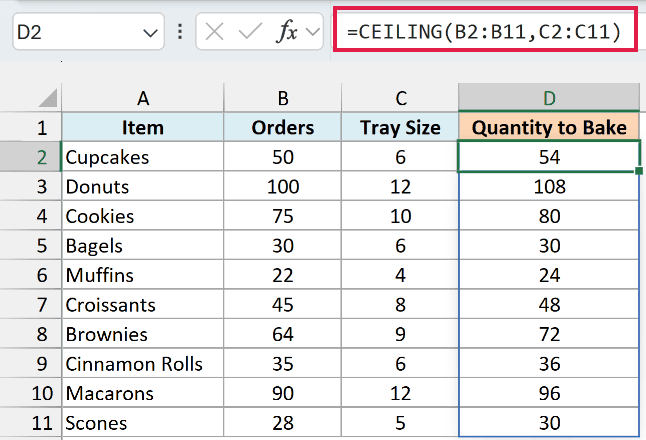Image resolution: width=646 pixels, height=440 pixels.
Task: Select the Item header cell
Action: (x=143, y=127)
